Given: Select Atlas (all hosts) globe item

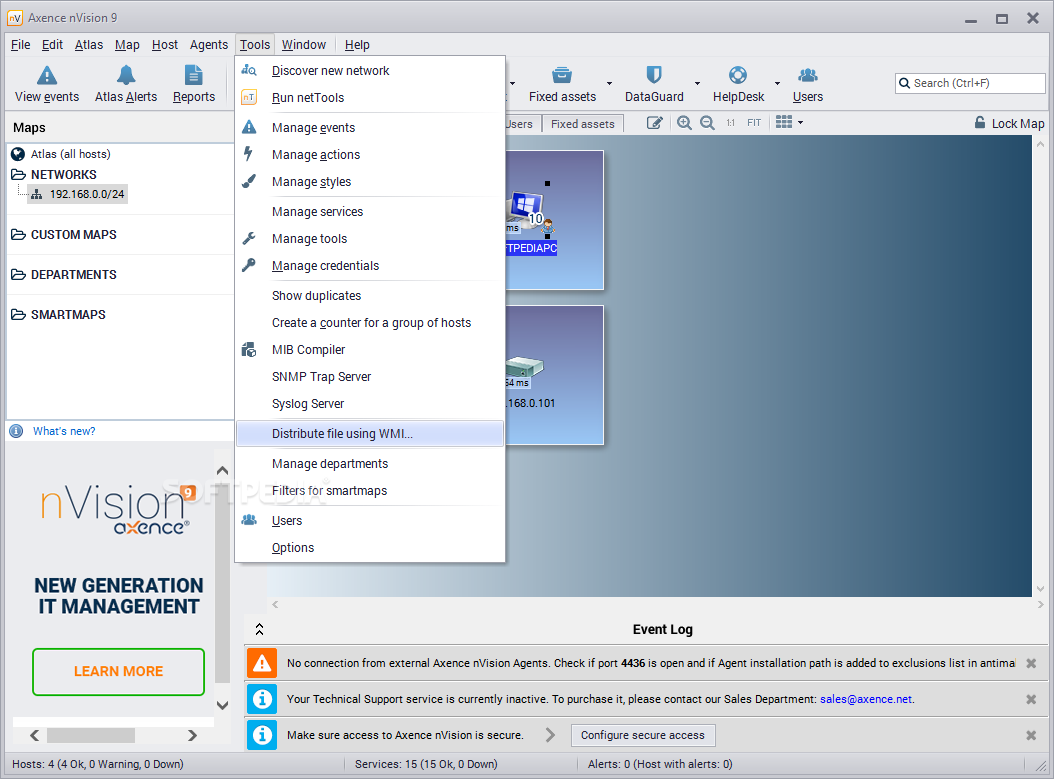Looking at the screenshot, I should coord(60,154).
